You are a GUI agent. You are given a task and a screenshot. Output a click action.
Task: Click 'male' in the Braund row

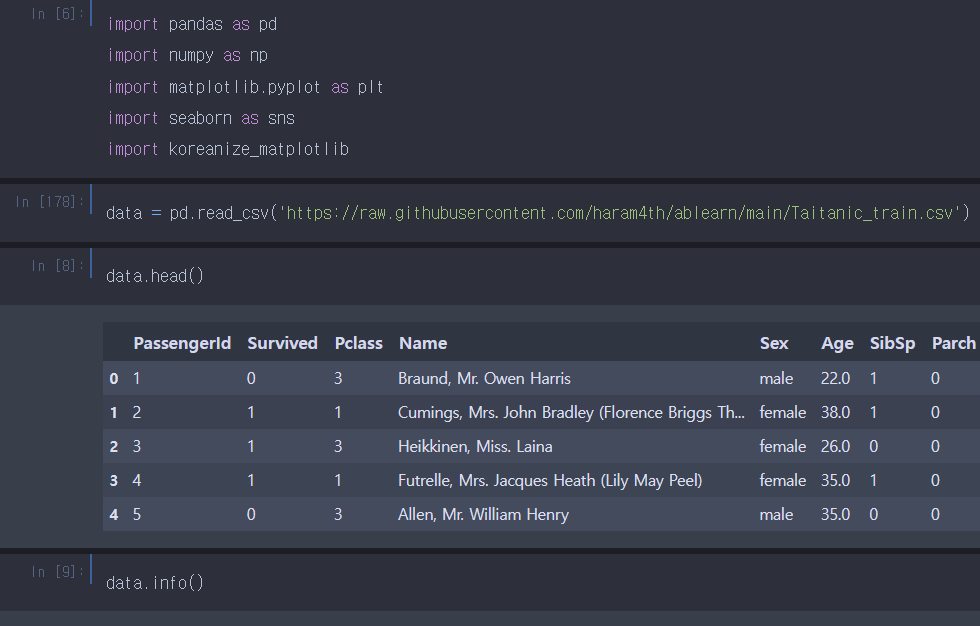coord(776,378)
